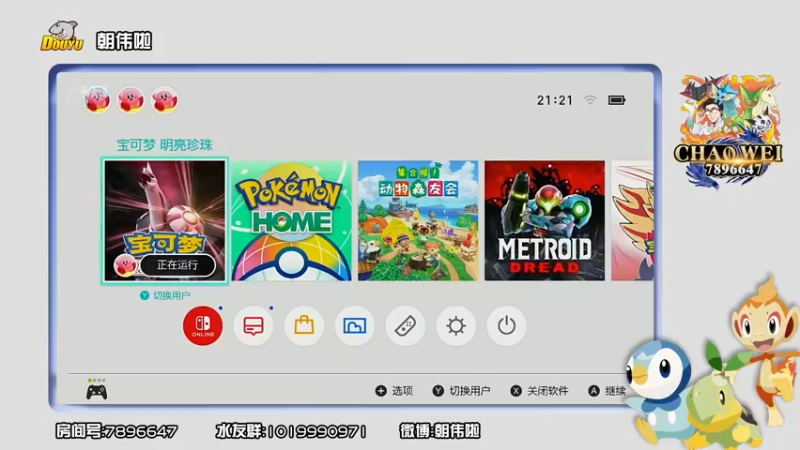
Task: Select the second Kirby user avatar
Action: 131,99
